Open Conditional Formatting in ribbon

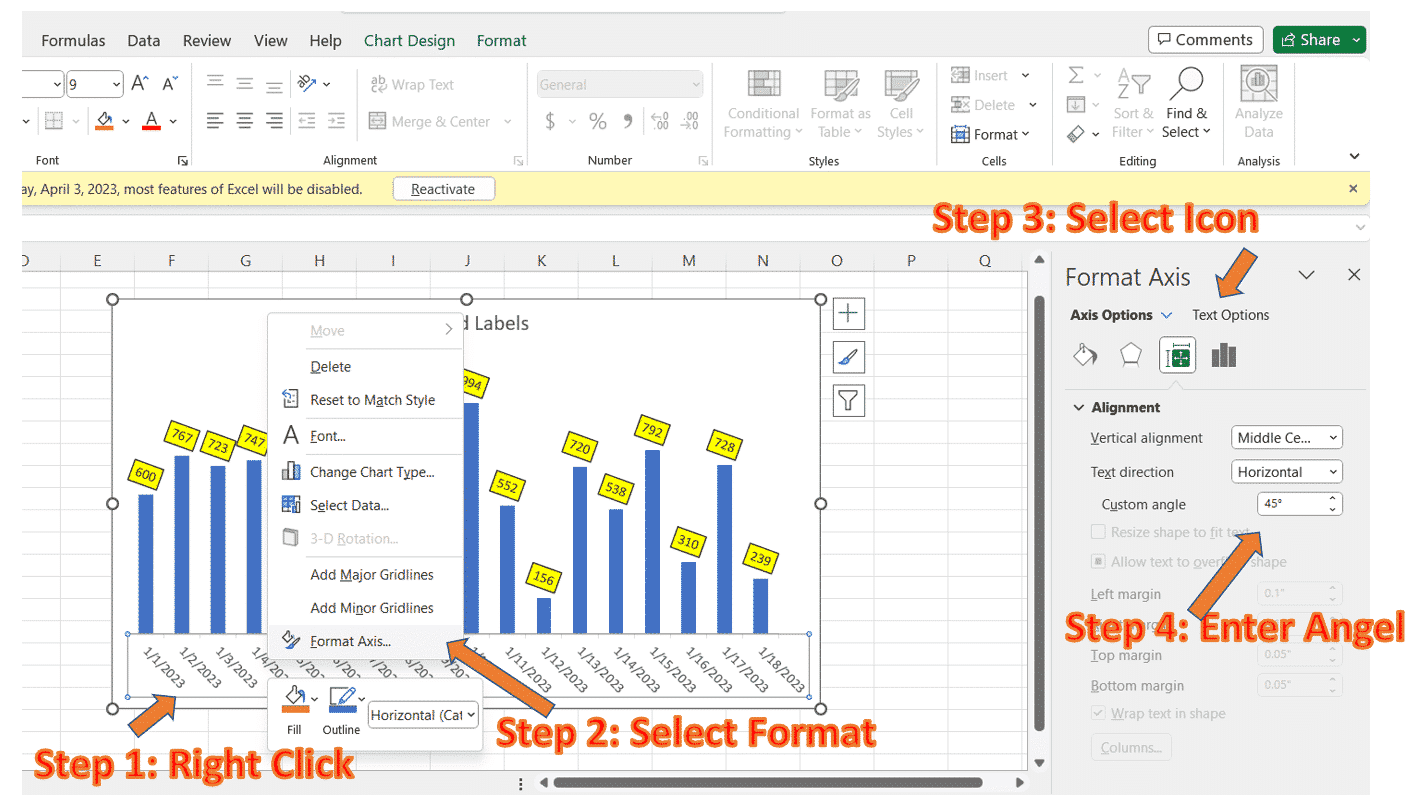click(x=763, y=104)
